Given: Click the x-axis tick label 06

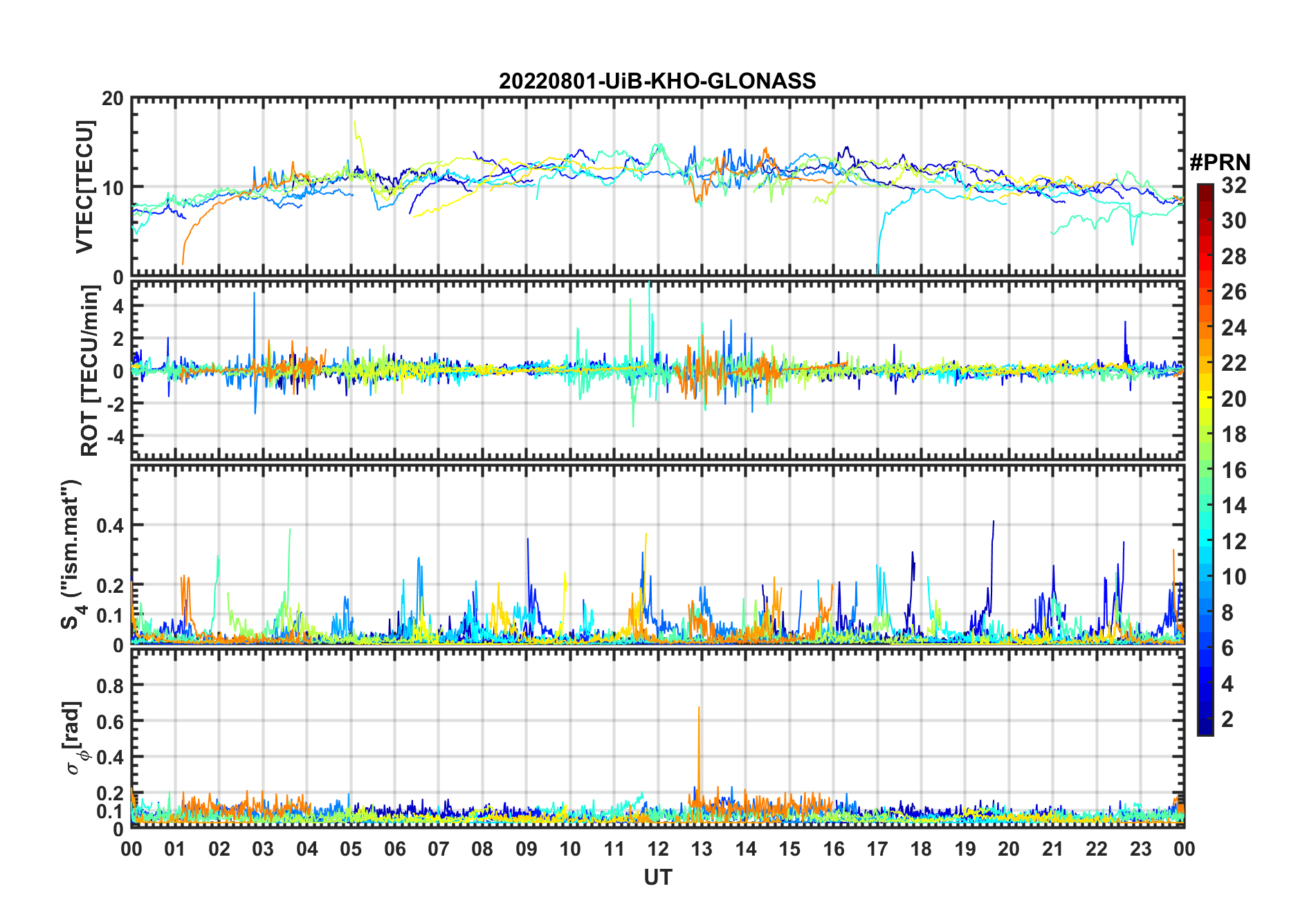Looking at the screenshot, I should click(x=394, y=849).
